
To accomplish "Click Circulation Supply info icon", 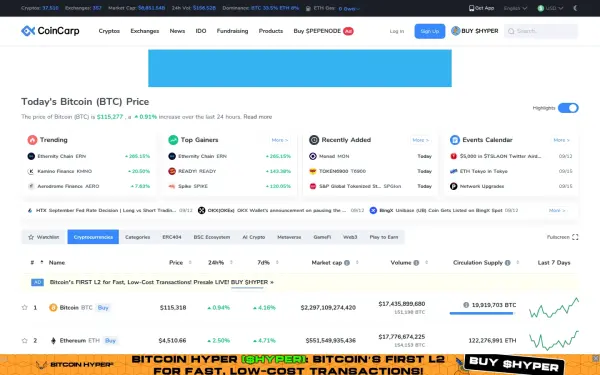I will 508,262.
